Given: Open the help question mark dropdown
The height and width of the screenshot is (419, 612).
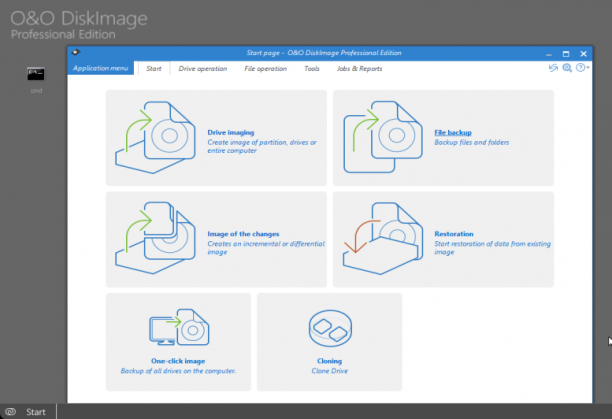Looking at the screenshot, I should click(x=582, y=68).
